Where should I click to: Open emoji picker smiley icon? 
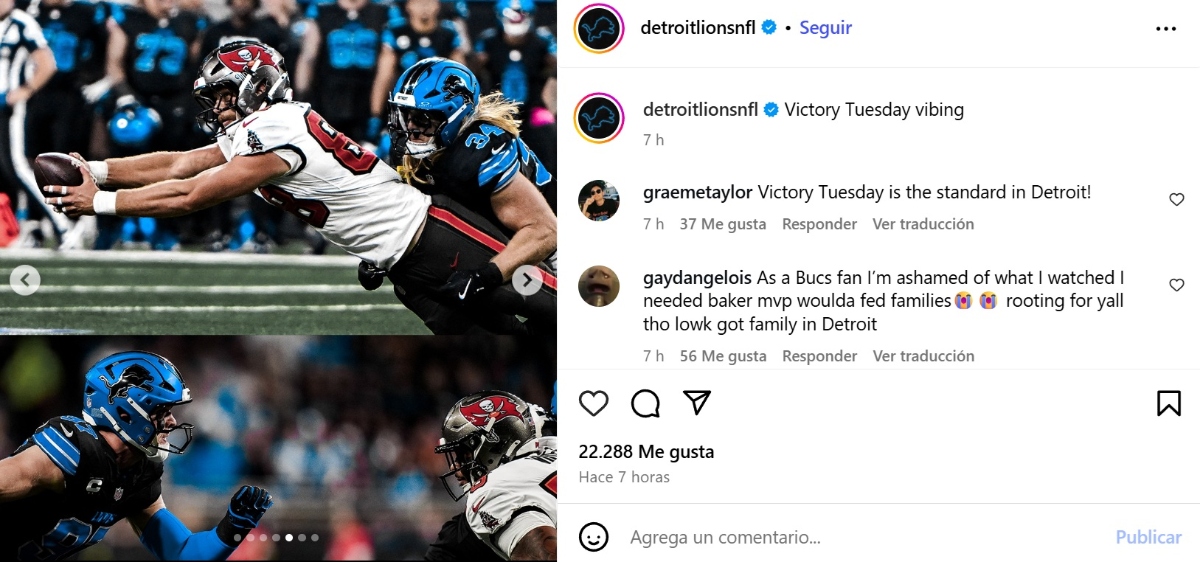pos(594,537)
